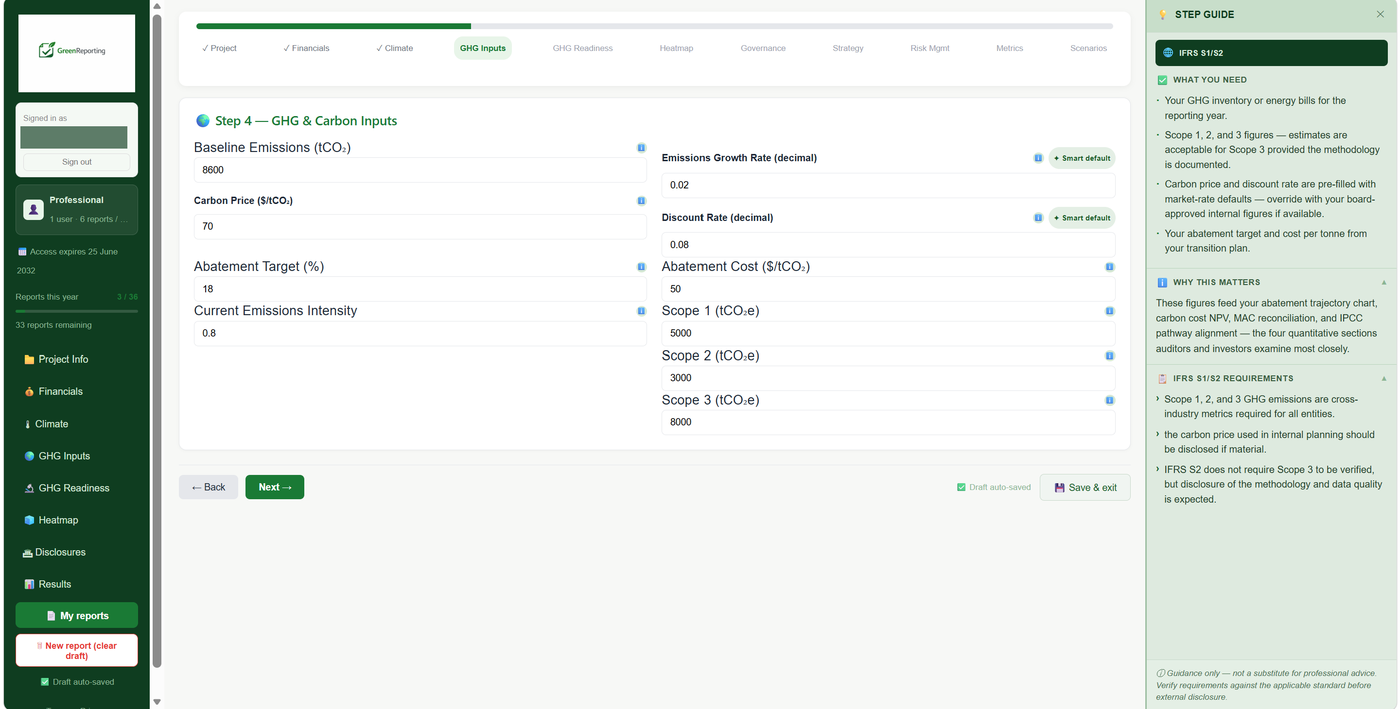1400x709 pixels.
Task: Jump to the Metrics step tab
Action: pyautogui.click(x=1010, y=48)
